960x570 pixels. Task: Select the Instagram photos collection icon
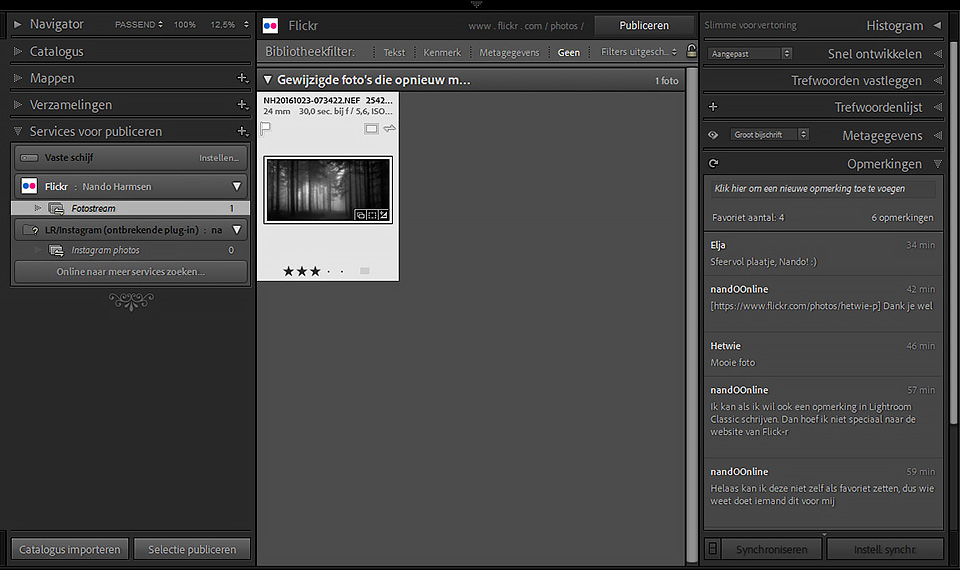(x=56, y=250)
